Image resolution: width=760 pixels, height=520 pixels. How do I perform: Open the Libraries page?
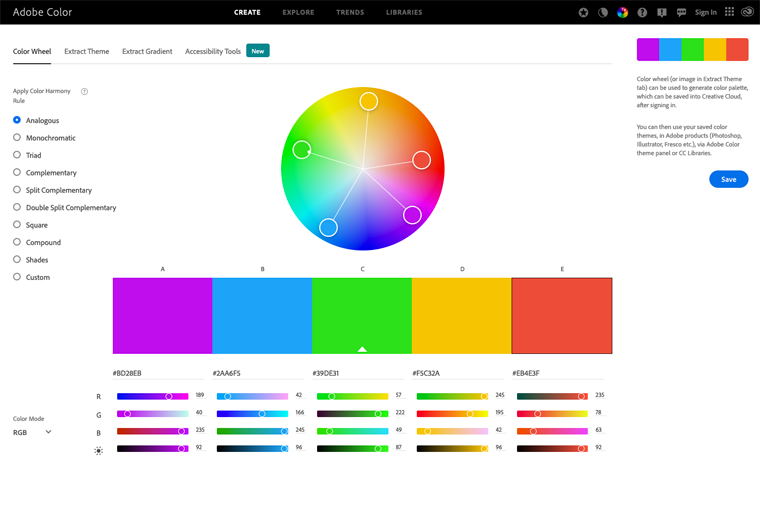tap(404, 13)
